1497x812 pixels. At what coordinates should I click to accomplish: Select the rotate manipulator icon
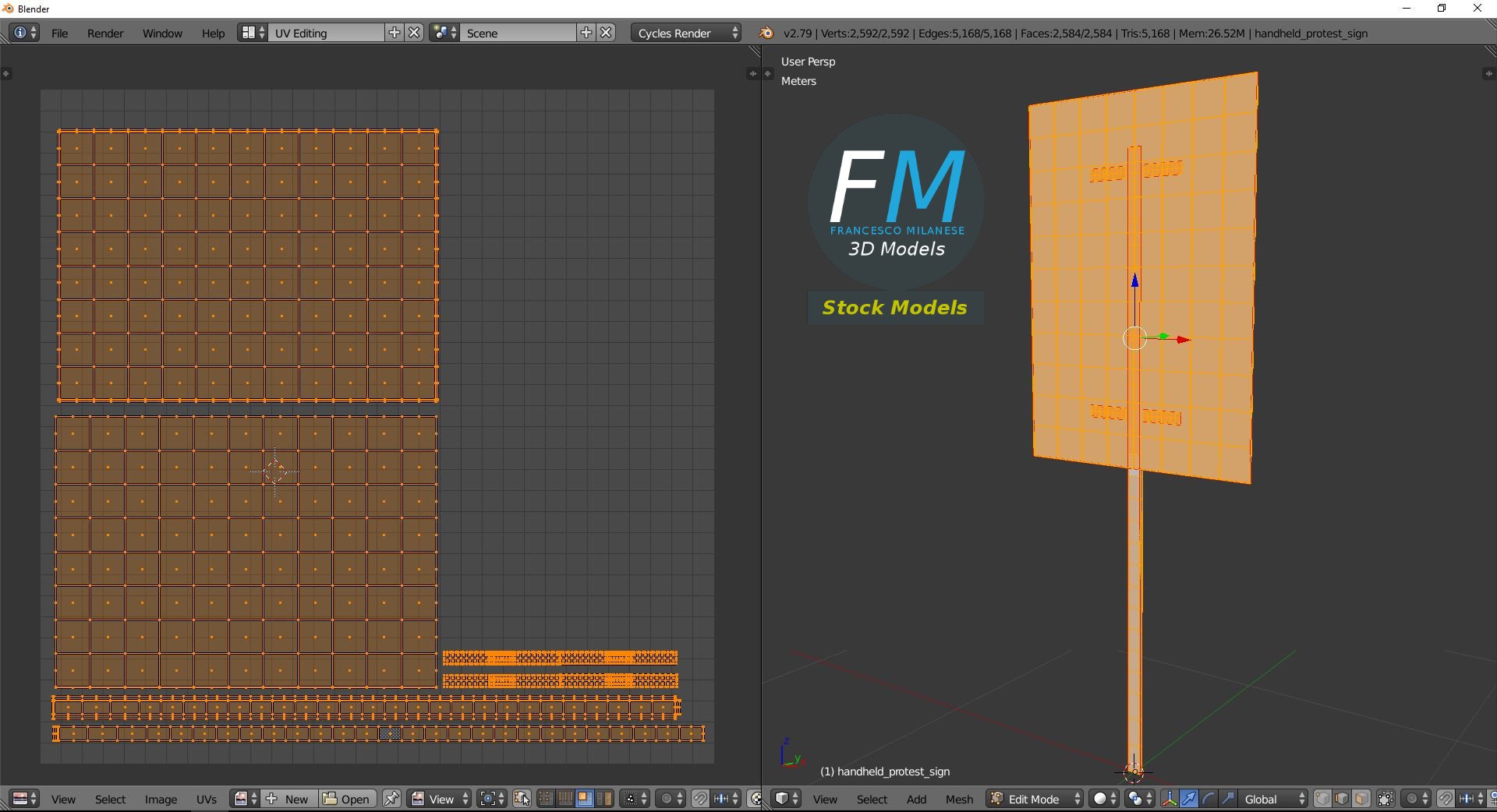1208,799
